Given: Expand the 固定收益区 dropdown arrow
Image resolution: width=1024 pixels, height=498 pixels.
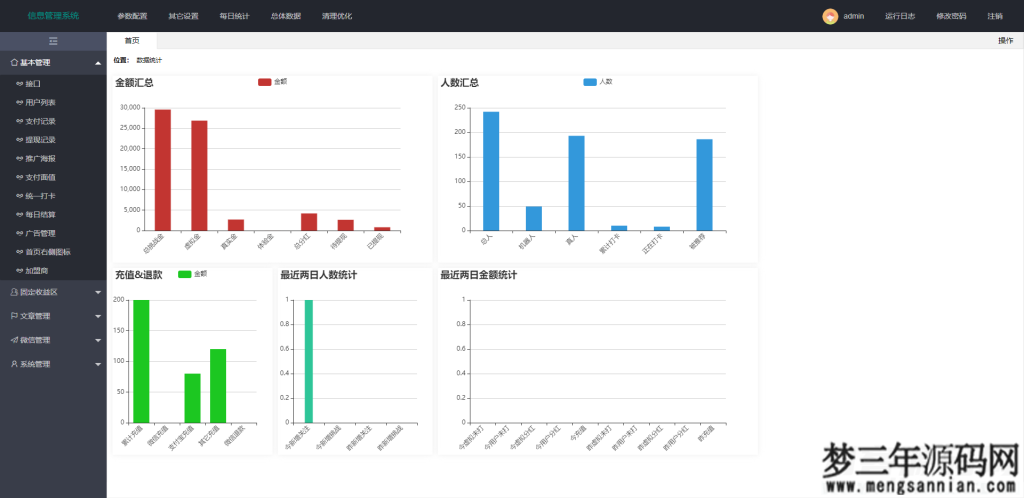Looking at the screenshot, I should (x=97, y=292).
